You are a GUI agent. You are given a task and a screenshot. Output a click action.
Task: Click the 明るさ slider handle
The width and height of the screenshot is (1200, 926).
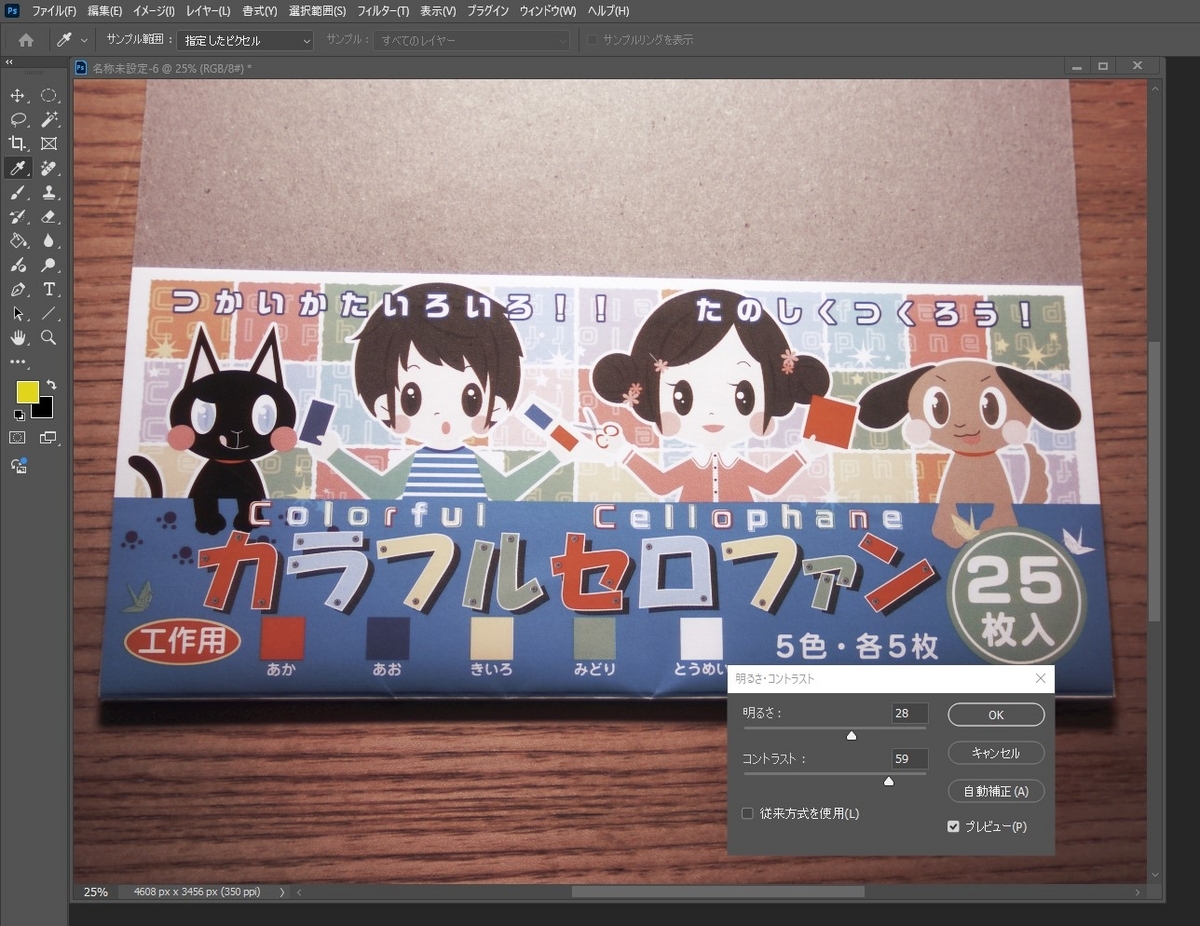(851, 735)
